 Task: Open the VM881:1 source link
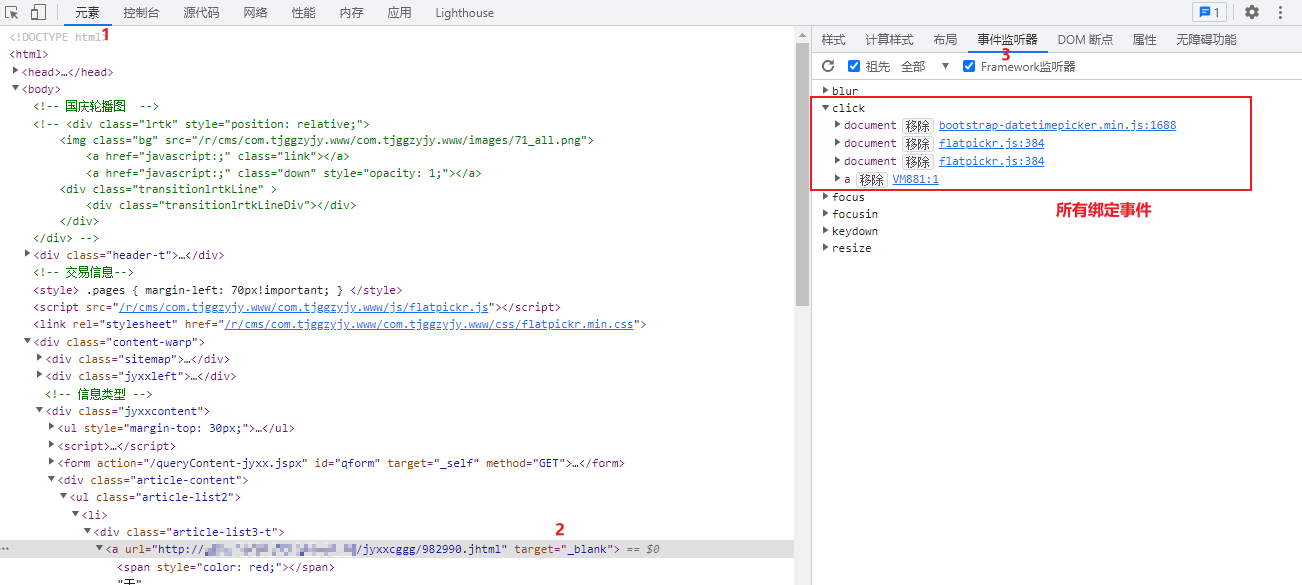click(x=915, y=180)
